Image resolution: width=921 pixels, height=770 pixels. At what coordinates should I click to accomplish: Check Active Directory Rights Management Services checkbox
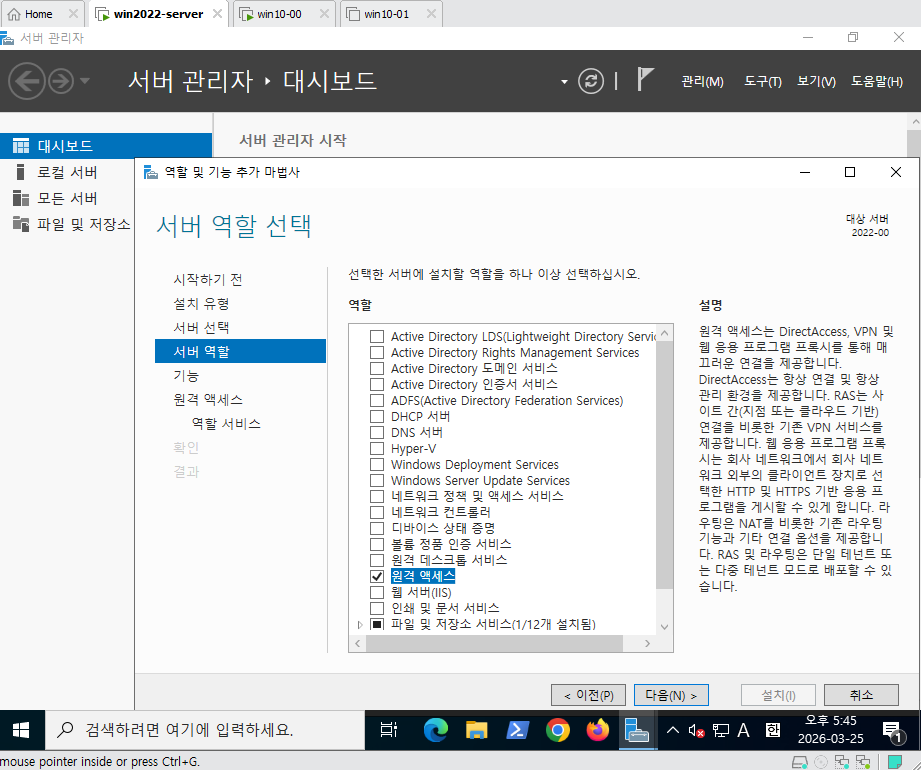[377, 352]
